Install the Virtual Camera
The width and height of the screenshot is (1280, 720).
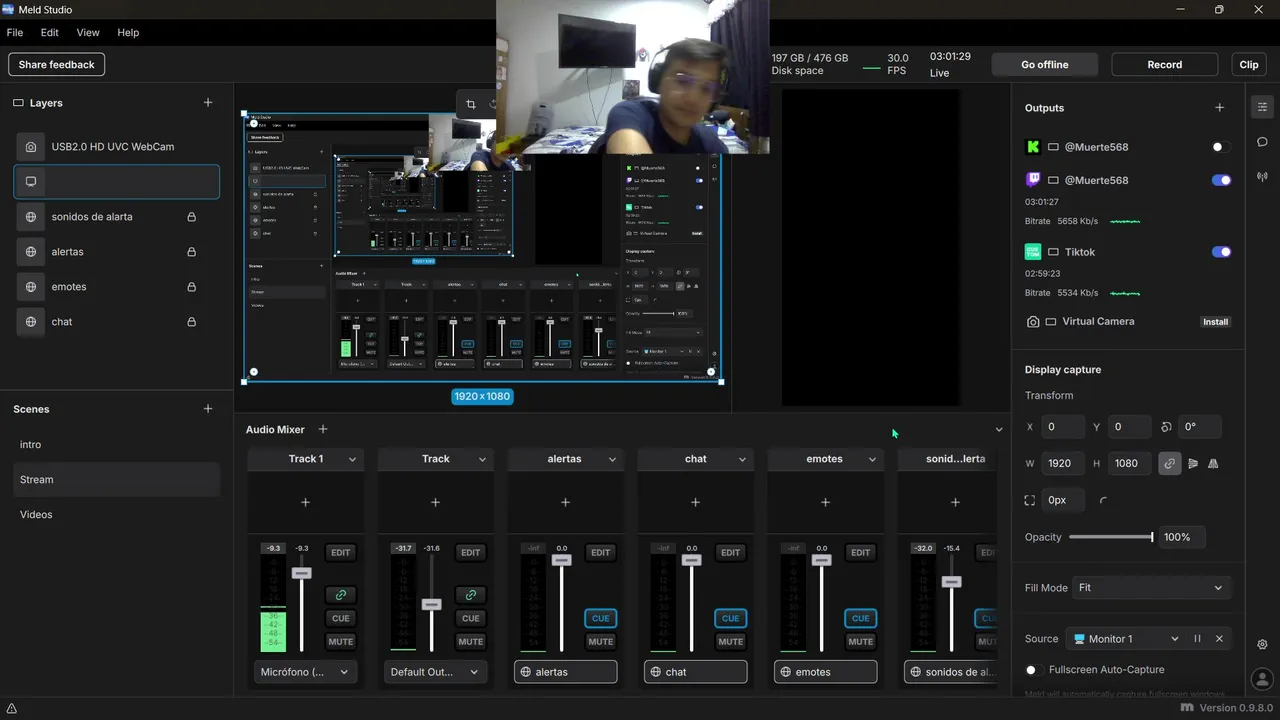tap(1215, 322)
